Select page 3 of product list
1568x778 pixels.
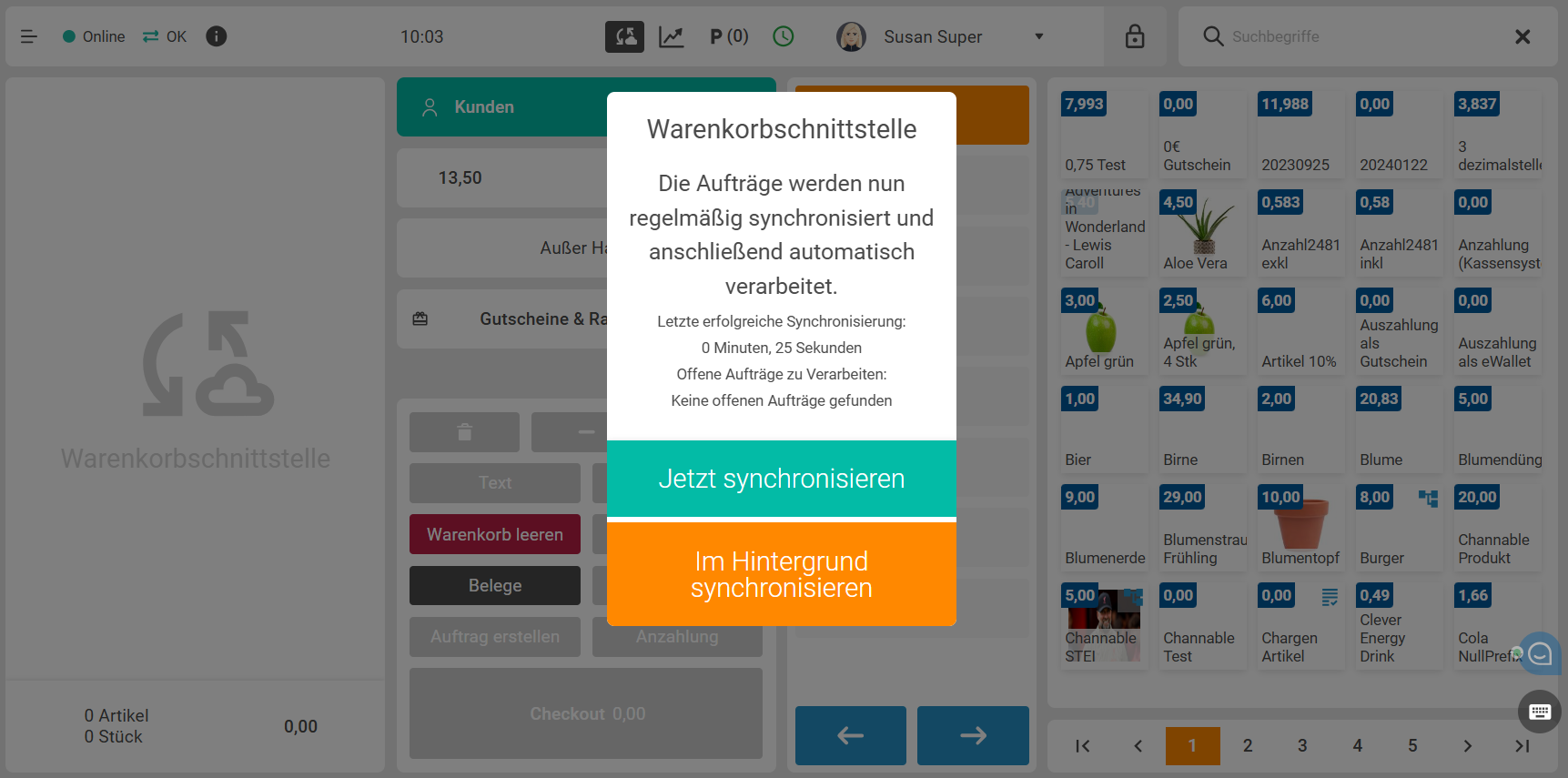(1302, 745)
